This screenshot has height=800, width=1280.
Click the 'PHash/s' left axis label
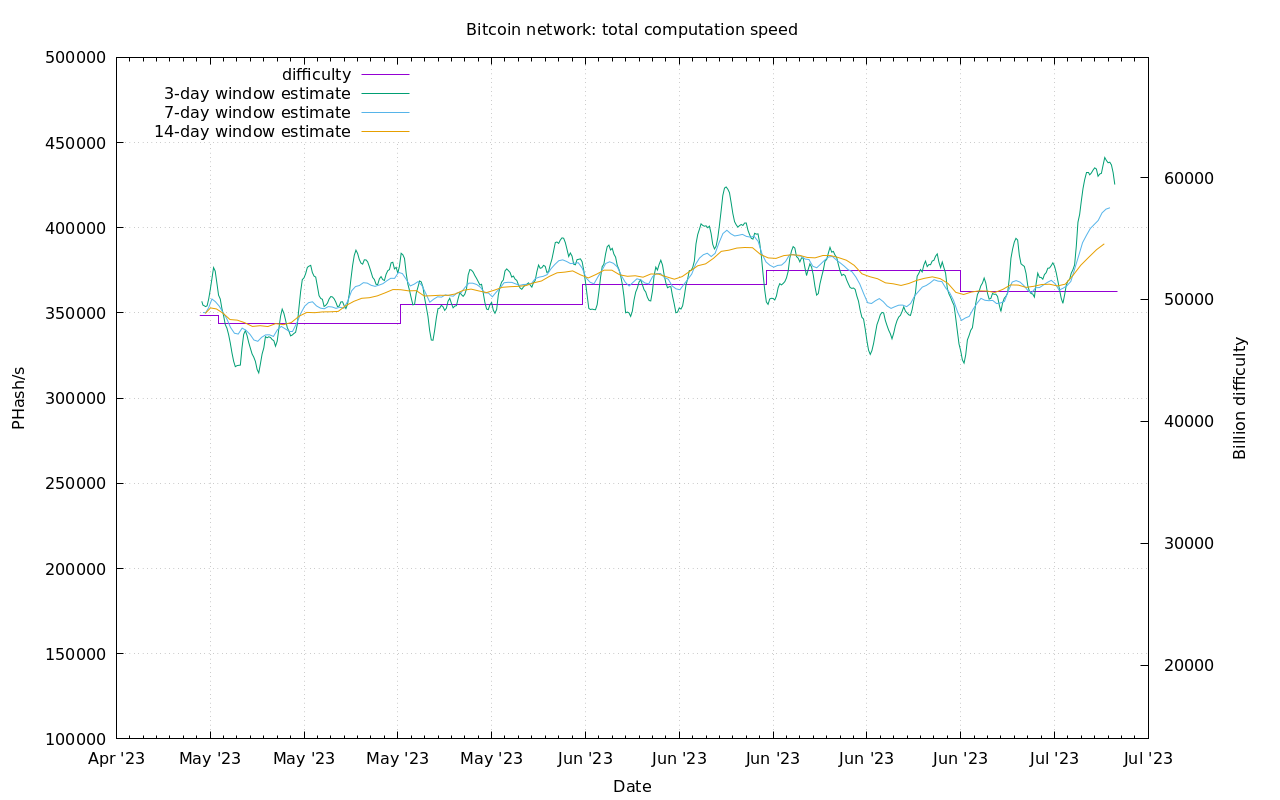tap(19, 398)
